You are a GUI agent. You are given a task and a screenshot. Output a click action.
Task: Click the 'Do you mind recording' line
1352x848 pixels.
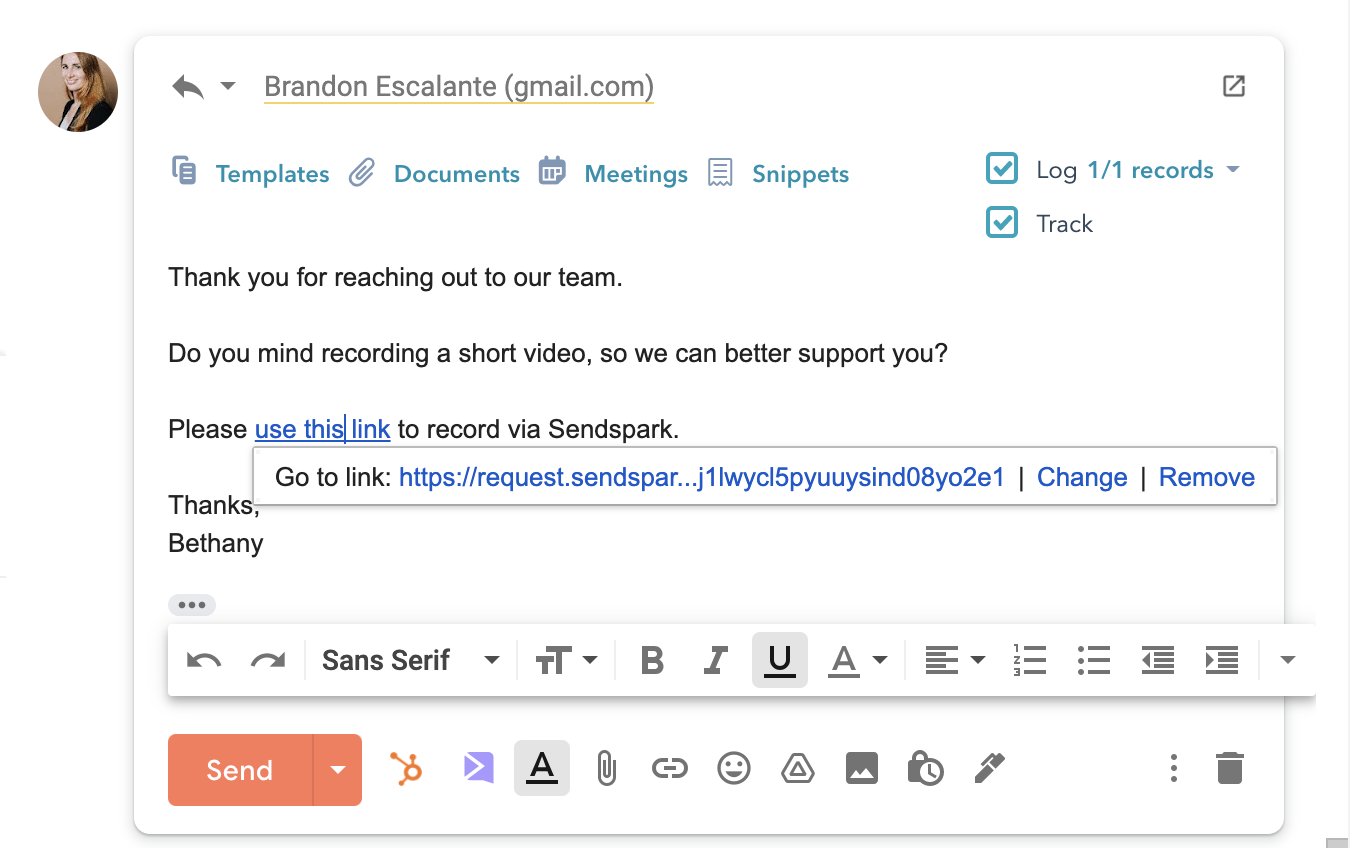[x=558, y=353]
